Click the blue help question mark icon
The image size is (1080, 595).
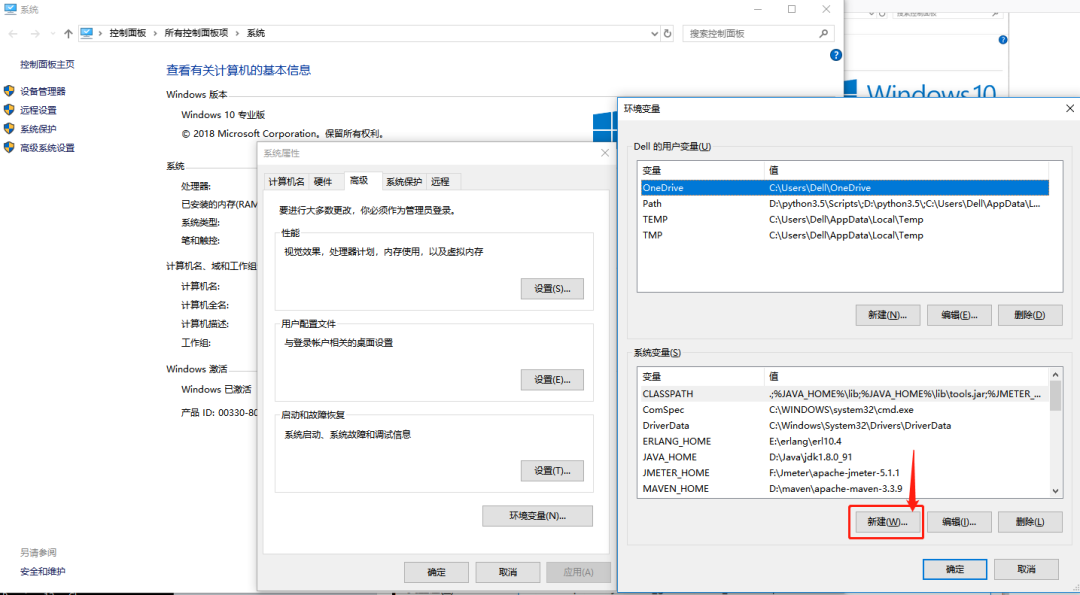(836, 55)
